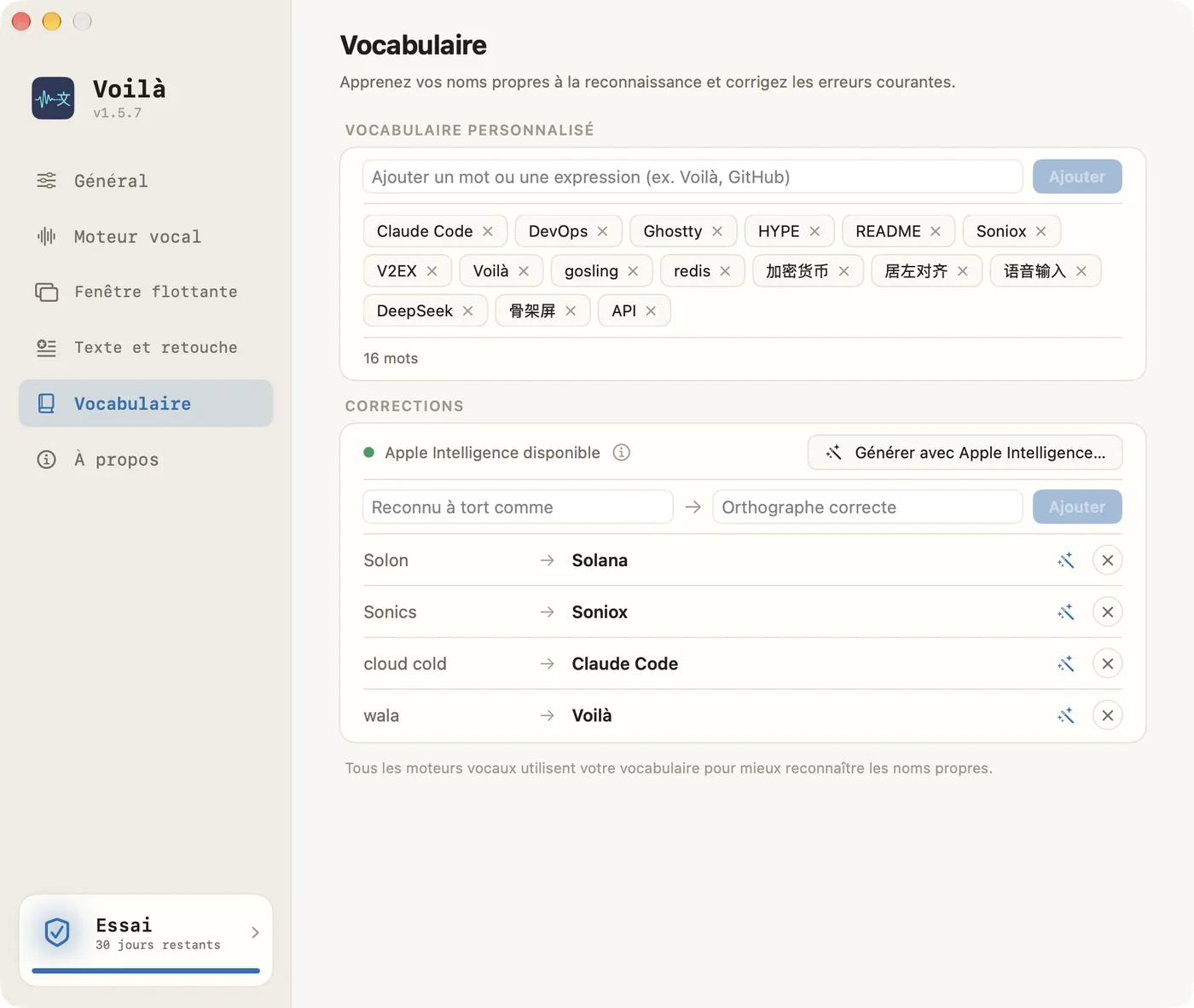Click the cloud cold misrecognized text
This screenshot has height=1008, width=1194.
(405, 663)
